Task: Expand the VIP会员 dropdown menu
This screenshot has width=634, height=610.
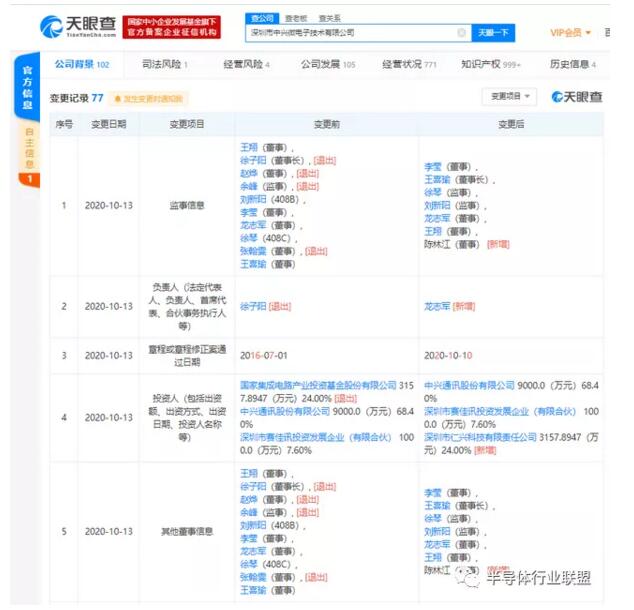Action: pos(572,33)
